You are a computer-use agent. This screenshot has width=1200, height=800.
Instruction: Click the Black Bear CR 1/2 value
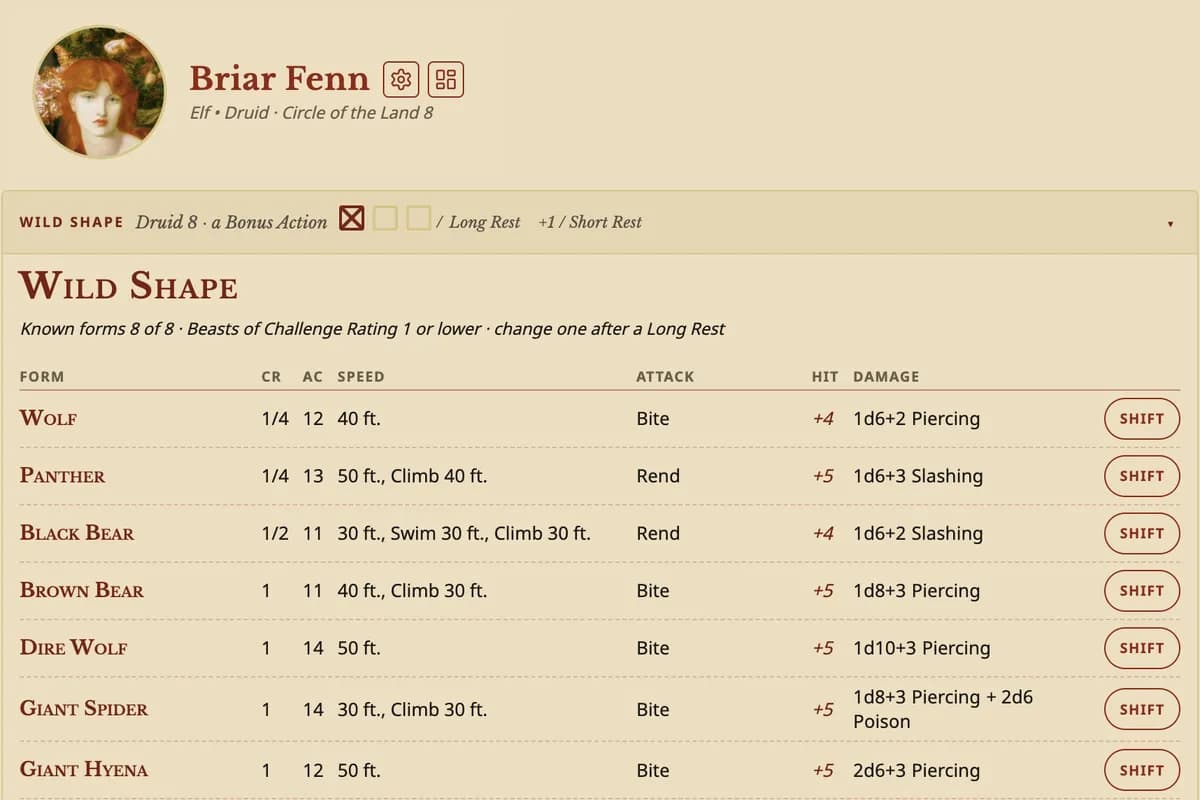pyautogui.click(x=275, y=533)
